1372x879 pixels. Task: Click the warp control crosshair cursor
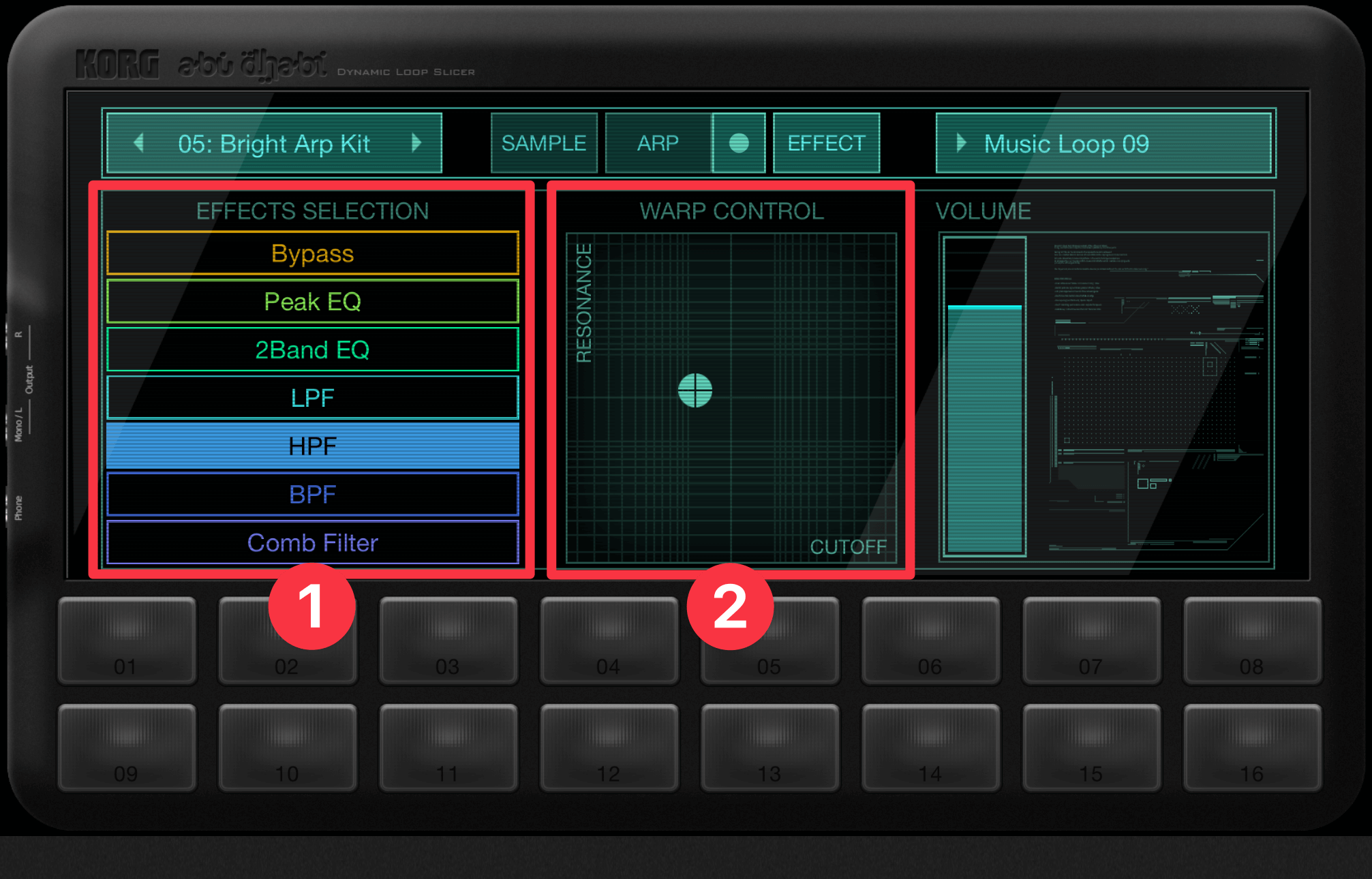pos(695,390)
